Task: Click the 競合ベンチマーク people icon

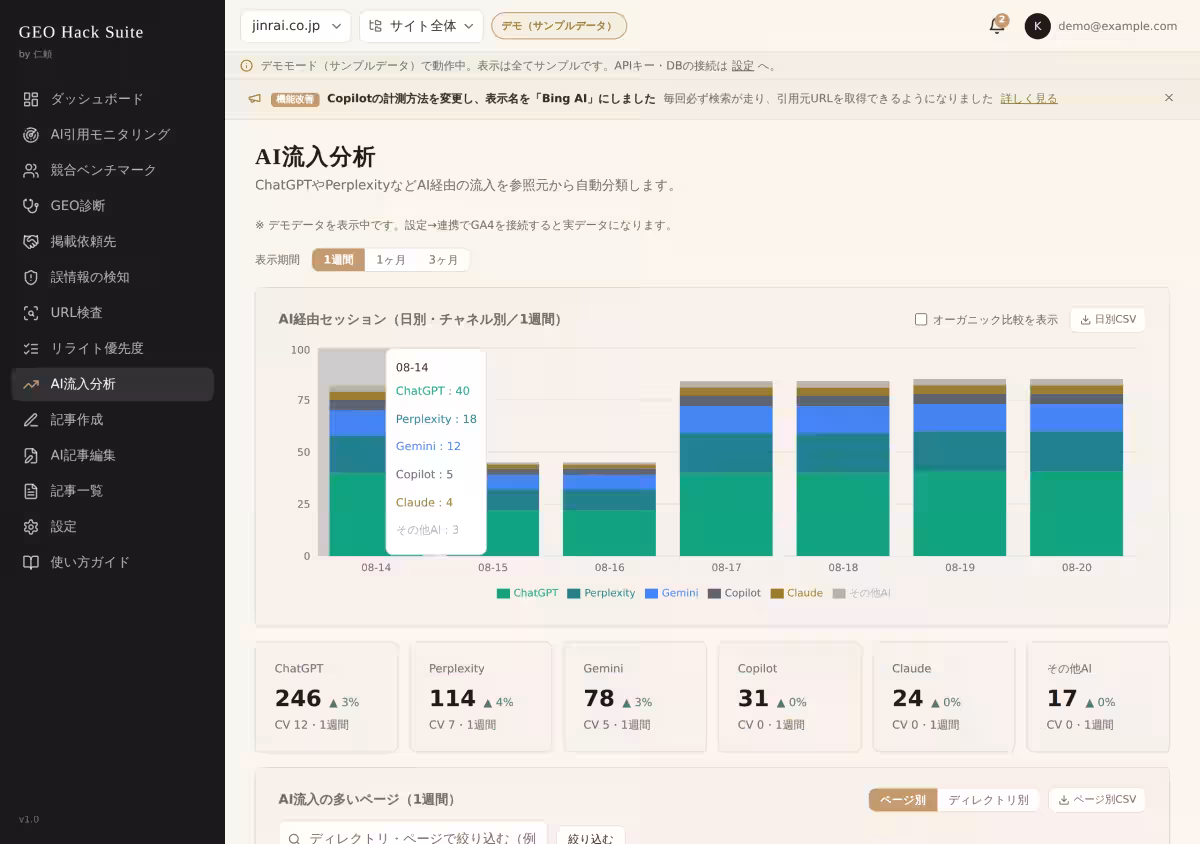Action: click(x=31, y=170)
